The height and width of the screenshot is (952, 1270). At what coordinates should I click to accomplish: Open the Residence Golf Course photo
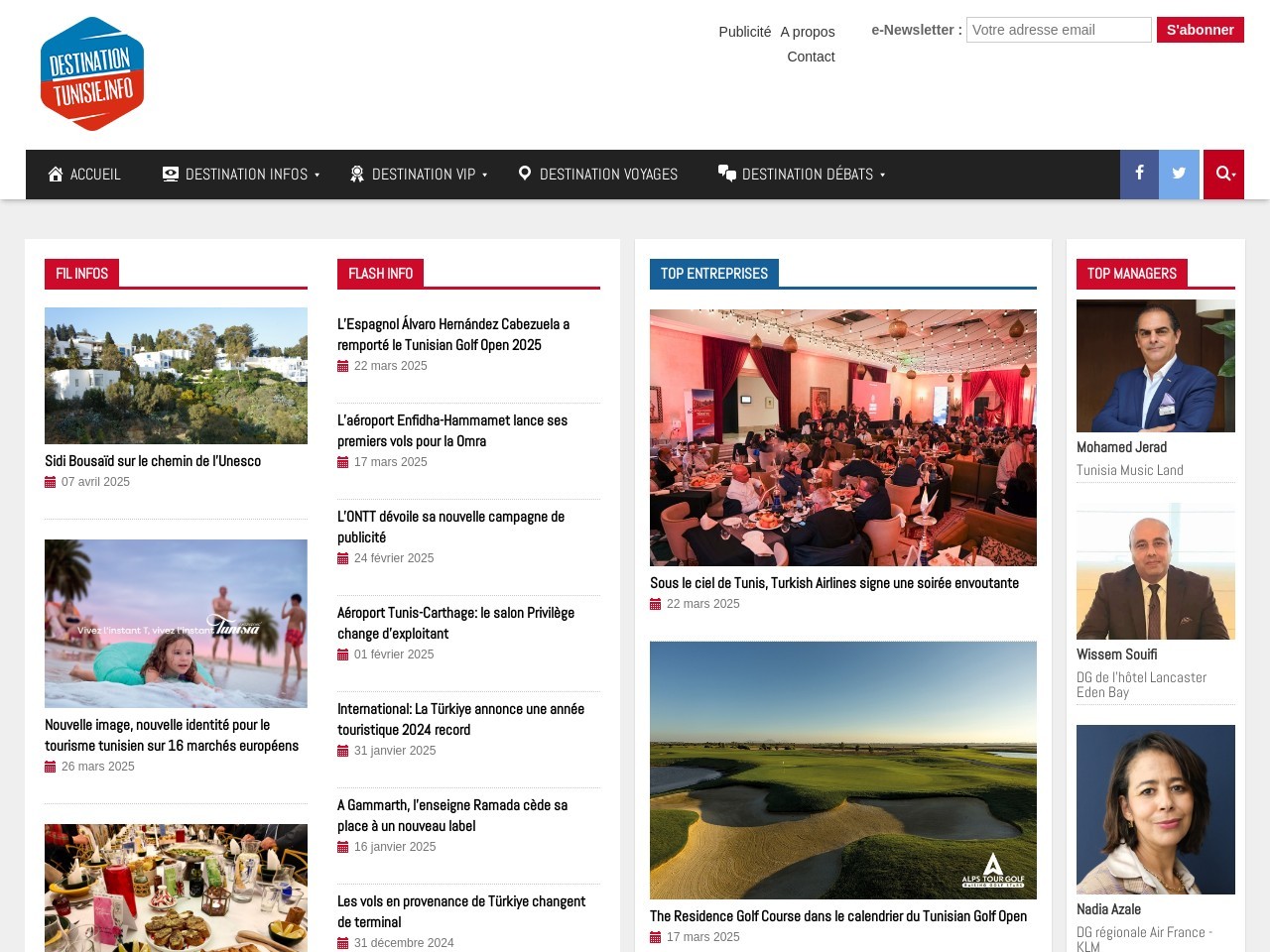(x=843, y=771)
